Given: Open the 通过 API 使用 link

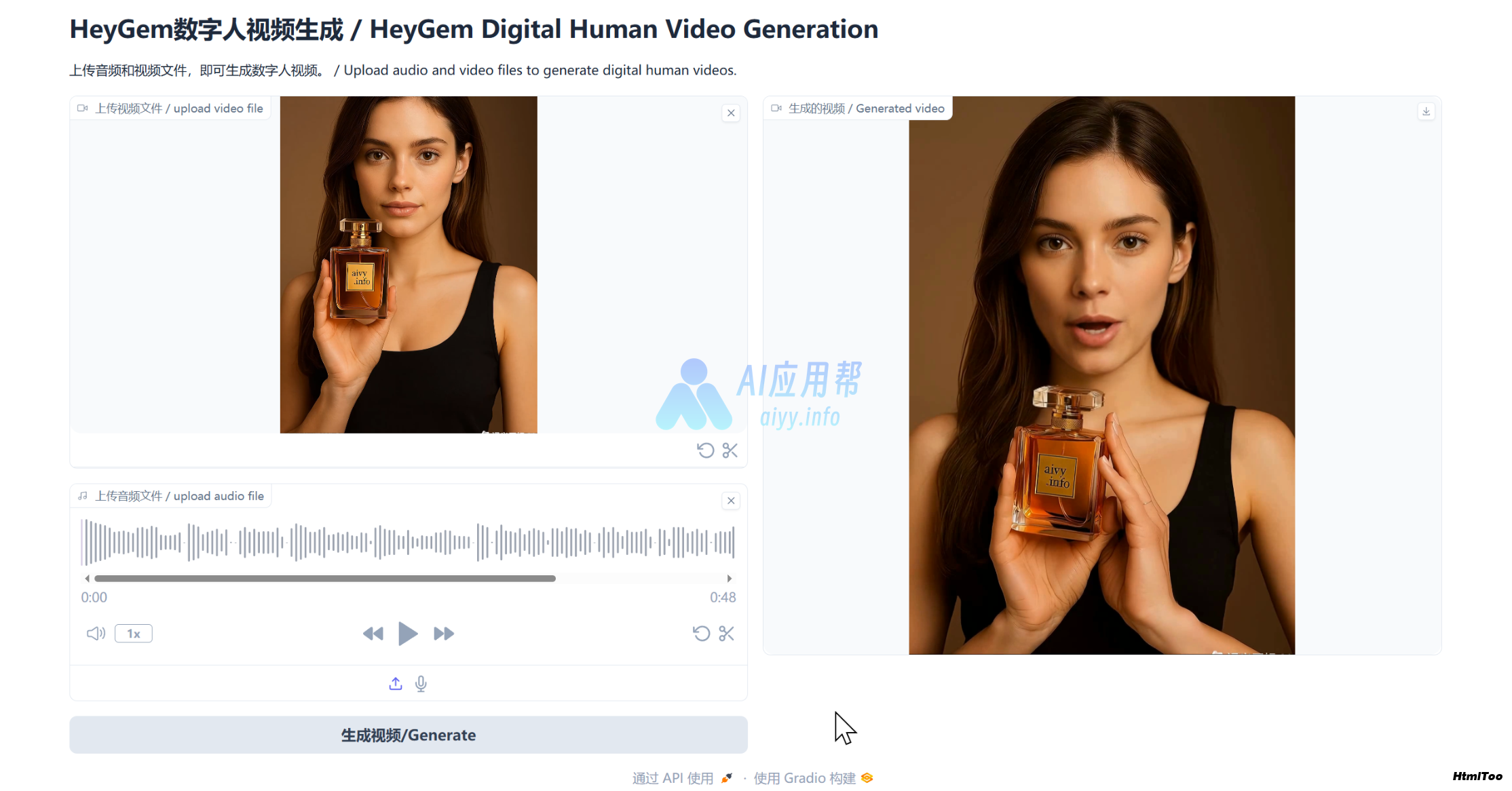Looking at the screenshot, I should click(682, 778).
